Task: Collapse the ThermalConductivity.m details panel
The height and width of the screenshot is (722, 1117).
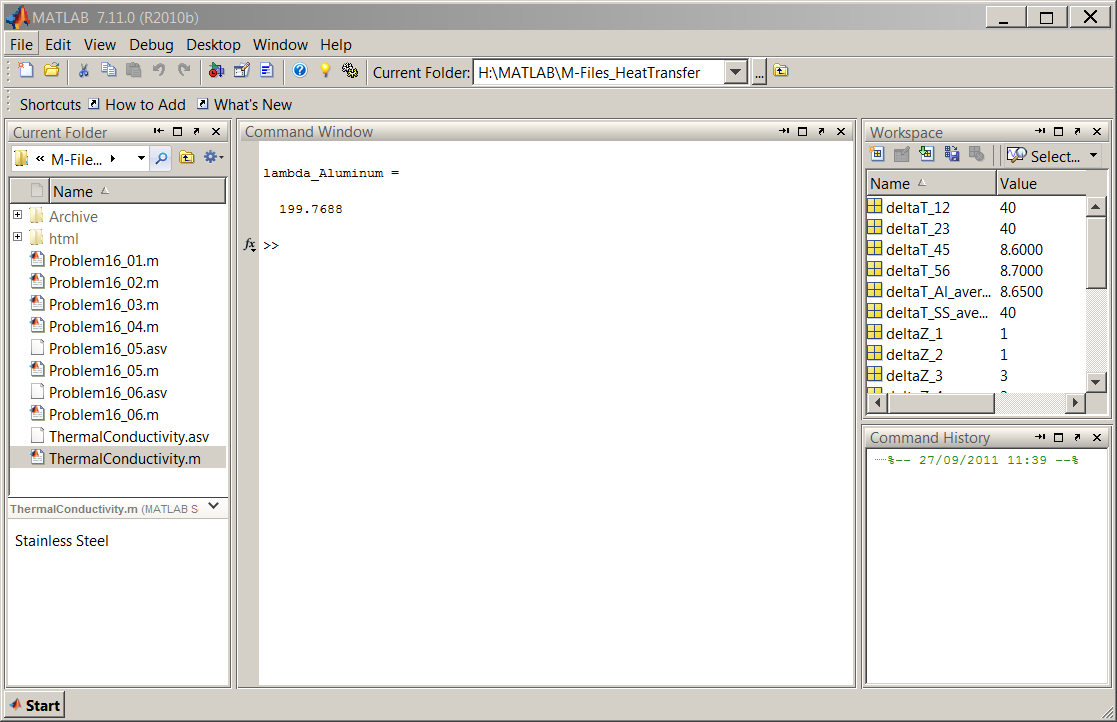Action: [214, 506]
